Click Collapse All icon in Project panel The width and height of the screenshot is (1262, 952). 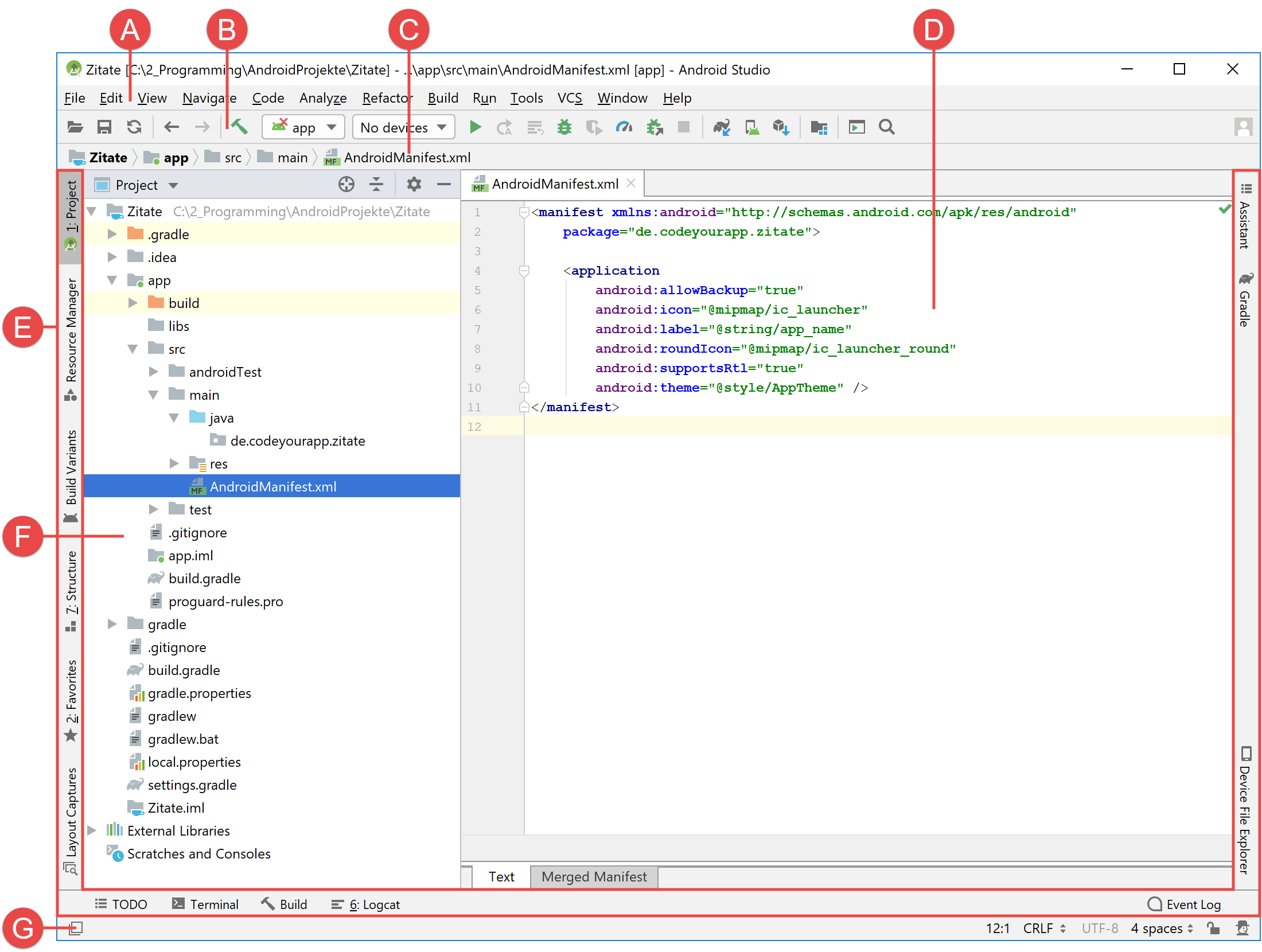point(376,185)
